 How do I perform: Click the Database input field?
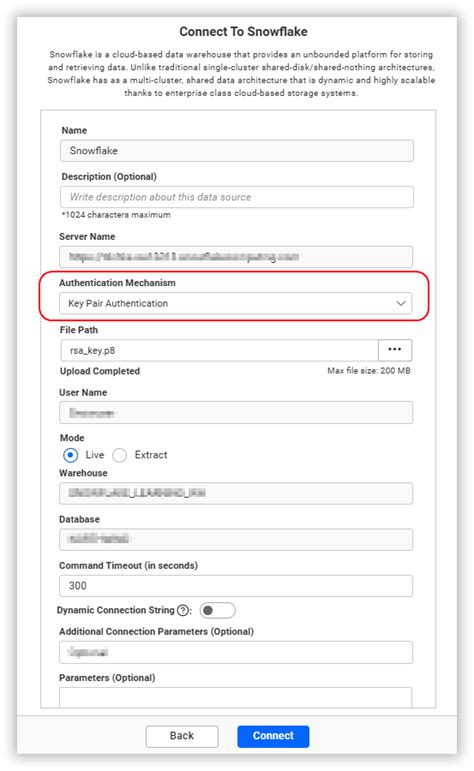[236, 539]
